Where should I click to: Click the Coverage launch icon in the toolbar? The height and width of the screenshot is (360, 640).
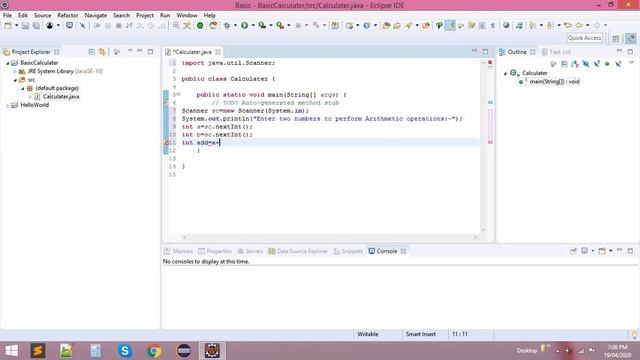[262, 25]
